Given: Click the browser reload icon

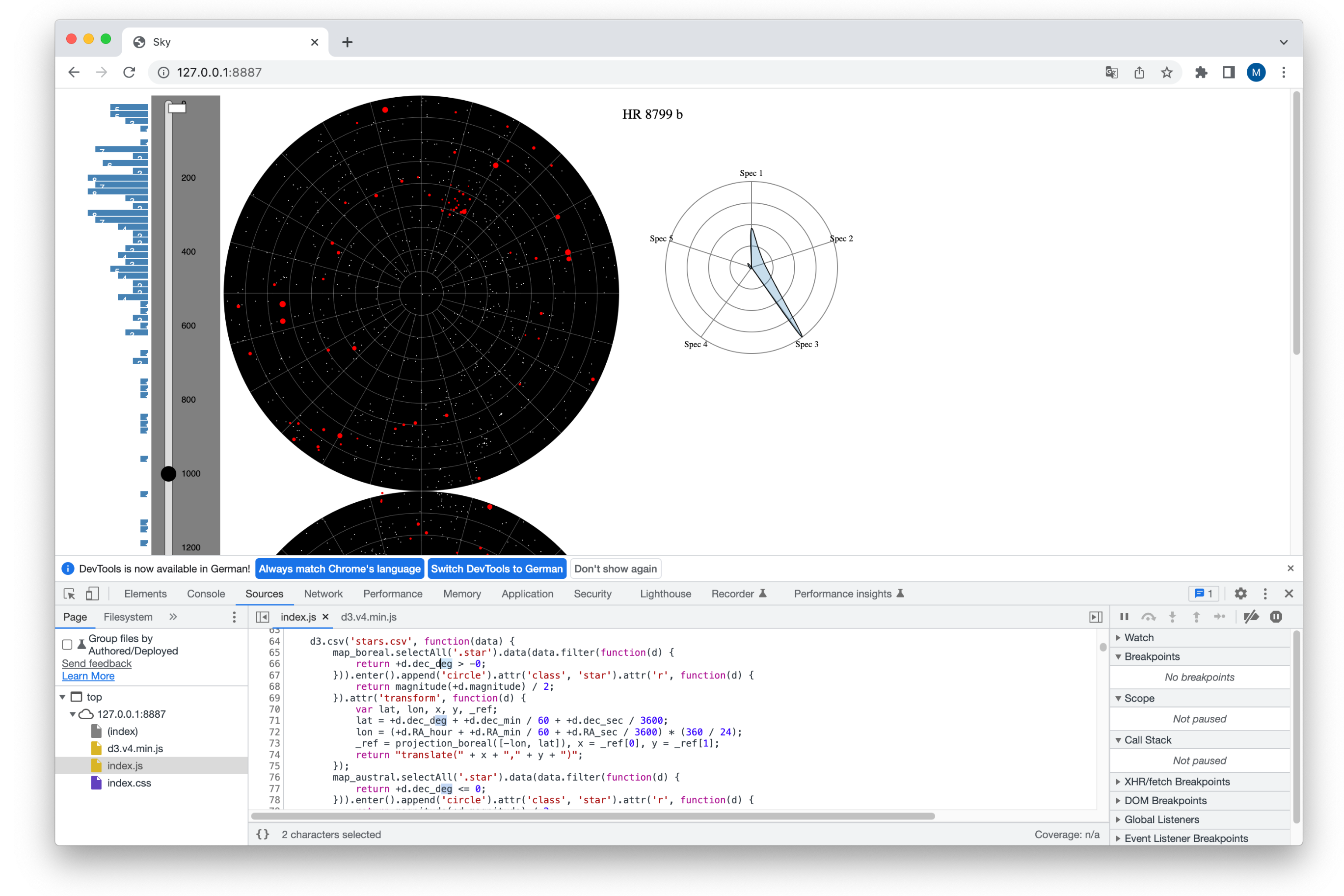Looking at the screenshot, I should 129,73.
